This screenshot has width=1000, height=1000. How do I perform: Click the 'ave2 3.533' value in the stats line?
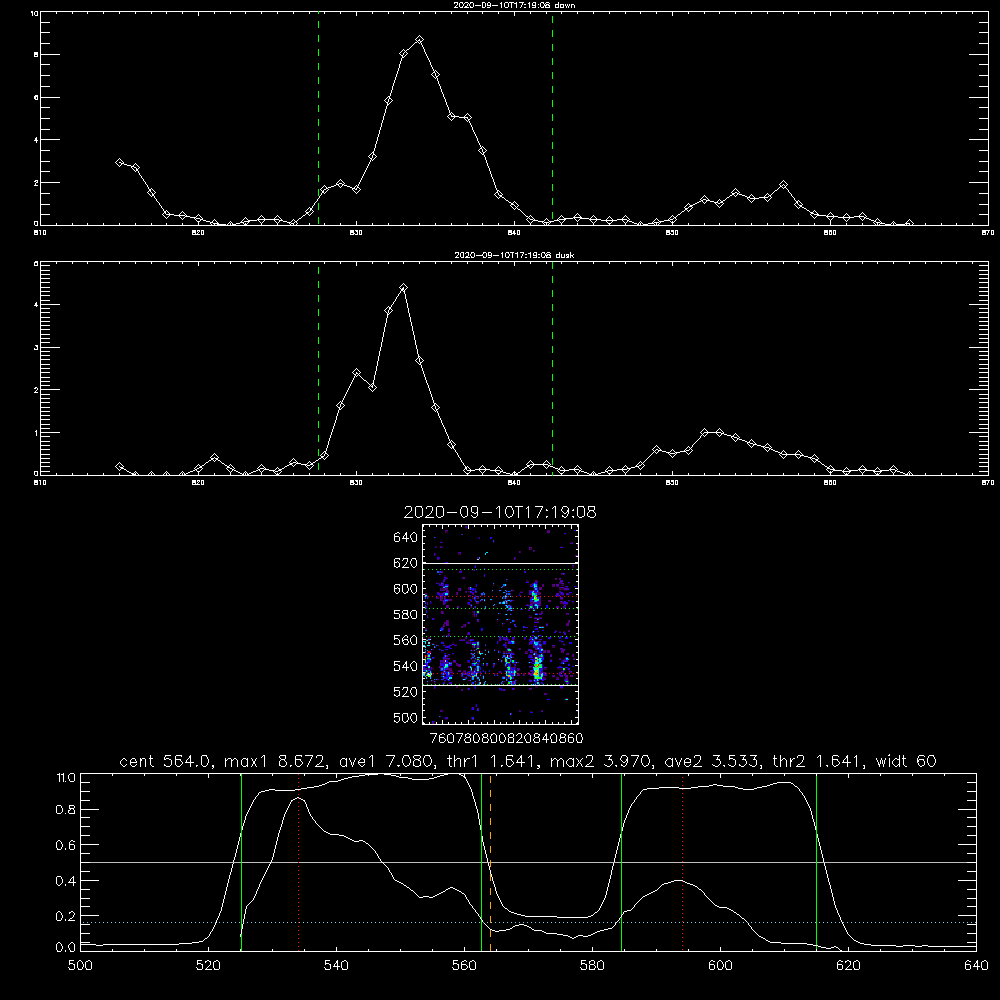[711, 761]
